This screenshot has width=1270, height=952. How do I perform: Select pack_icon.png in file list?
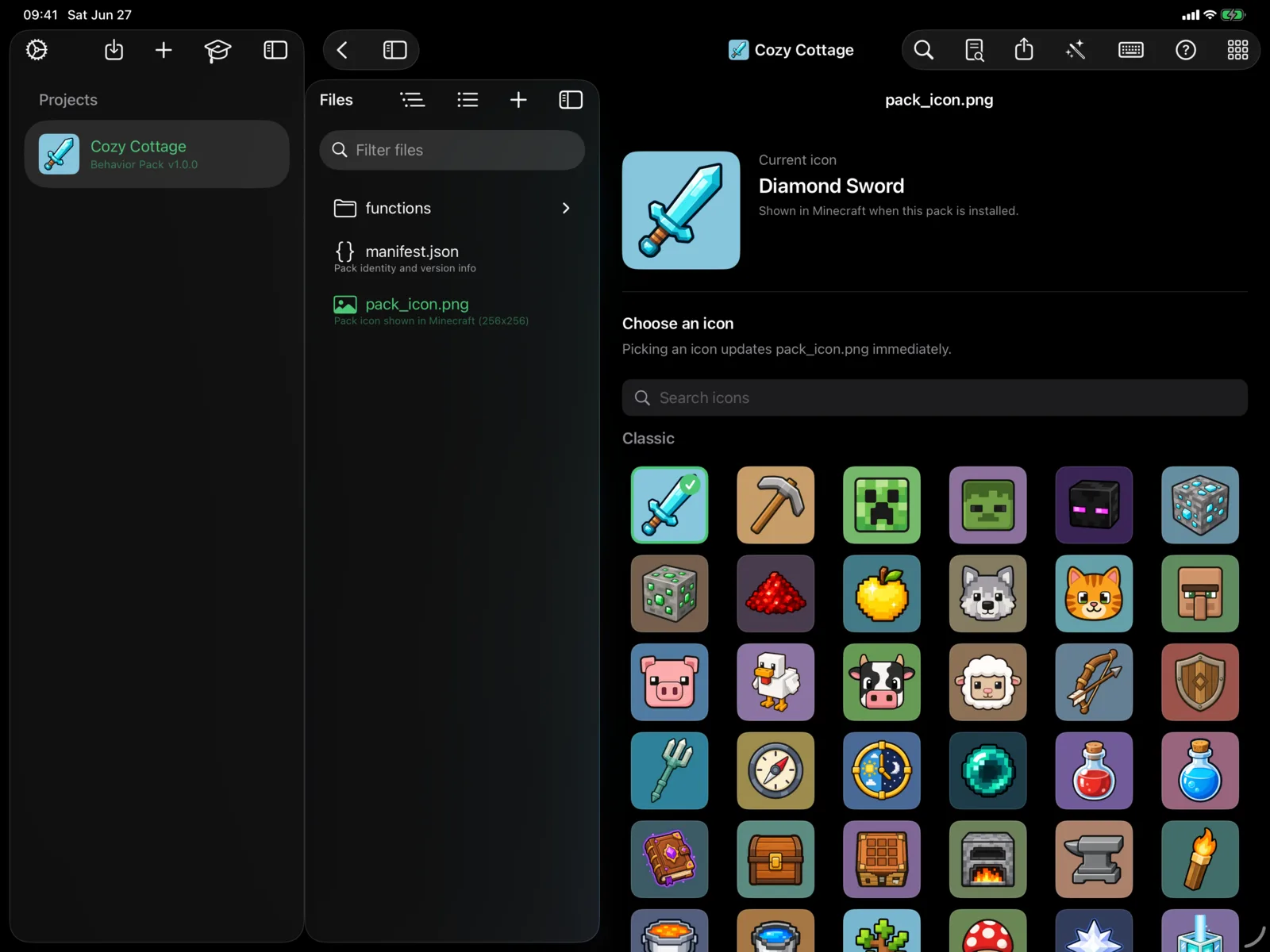pyautogui.click(x=452, y=310)
